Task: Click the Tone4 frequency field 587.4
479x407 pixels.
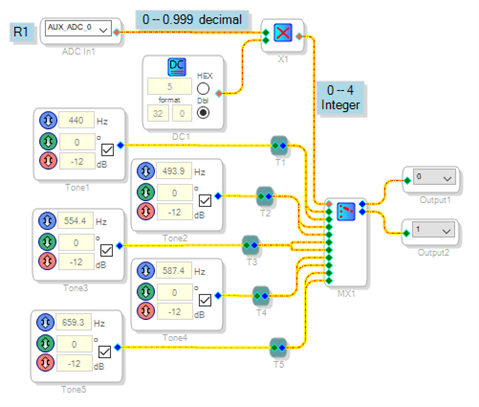Action: pos(174,271)
